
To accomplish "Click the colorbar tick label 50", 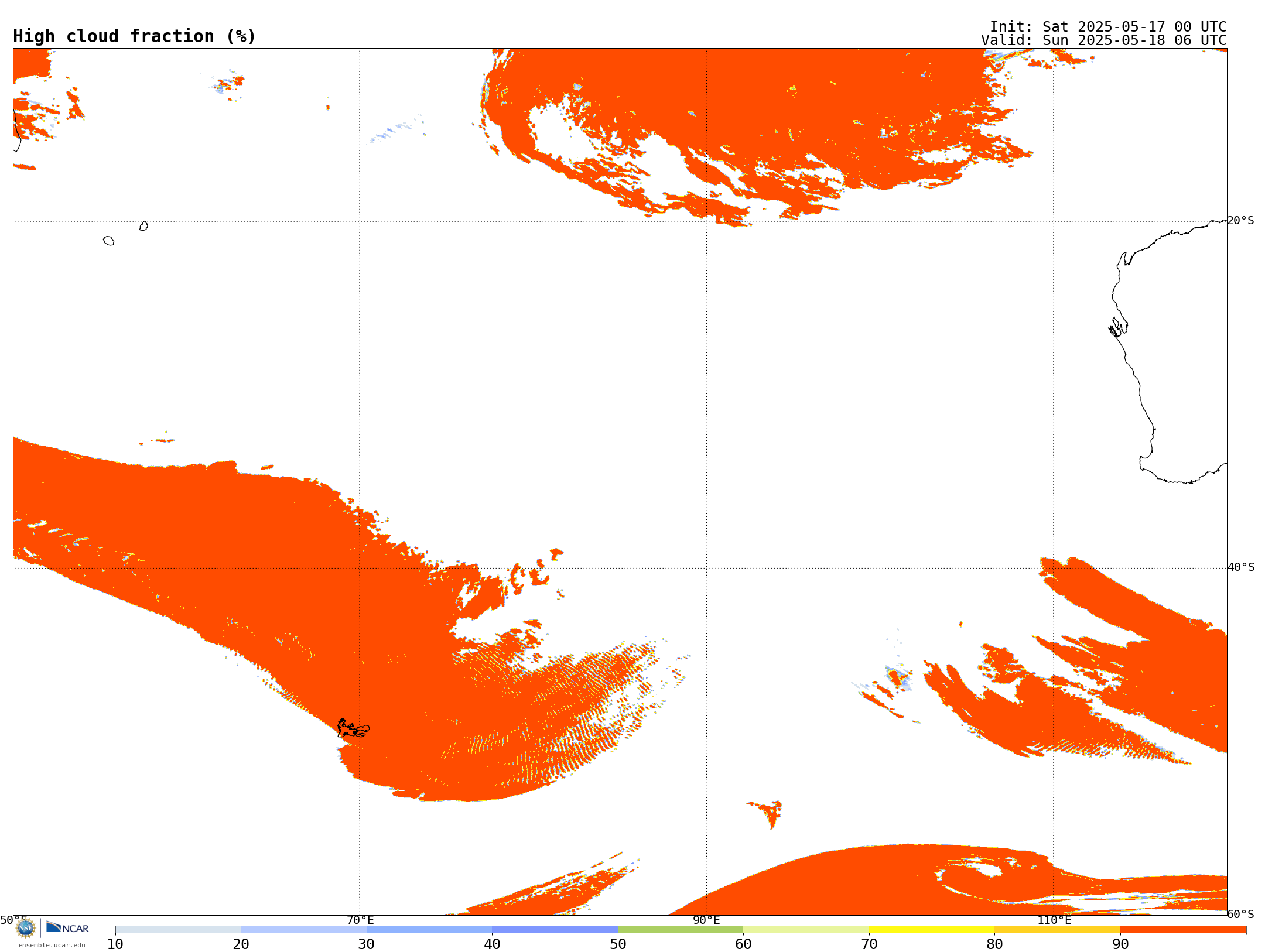I will (x=618, y=944).
